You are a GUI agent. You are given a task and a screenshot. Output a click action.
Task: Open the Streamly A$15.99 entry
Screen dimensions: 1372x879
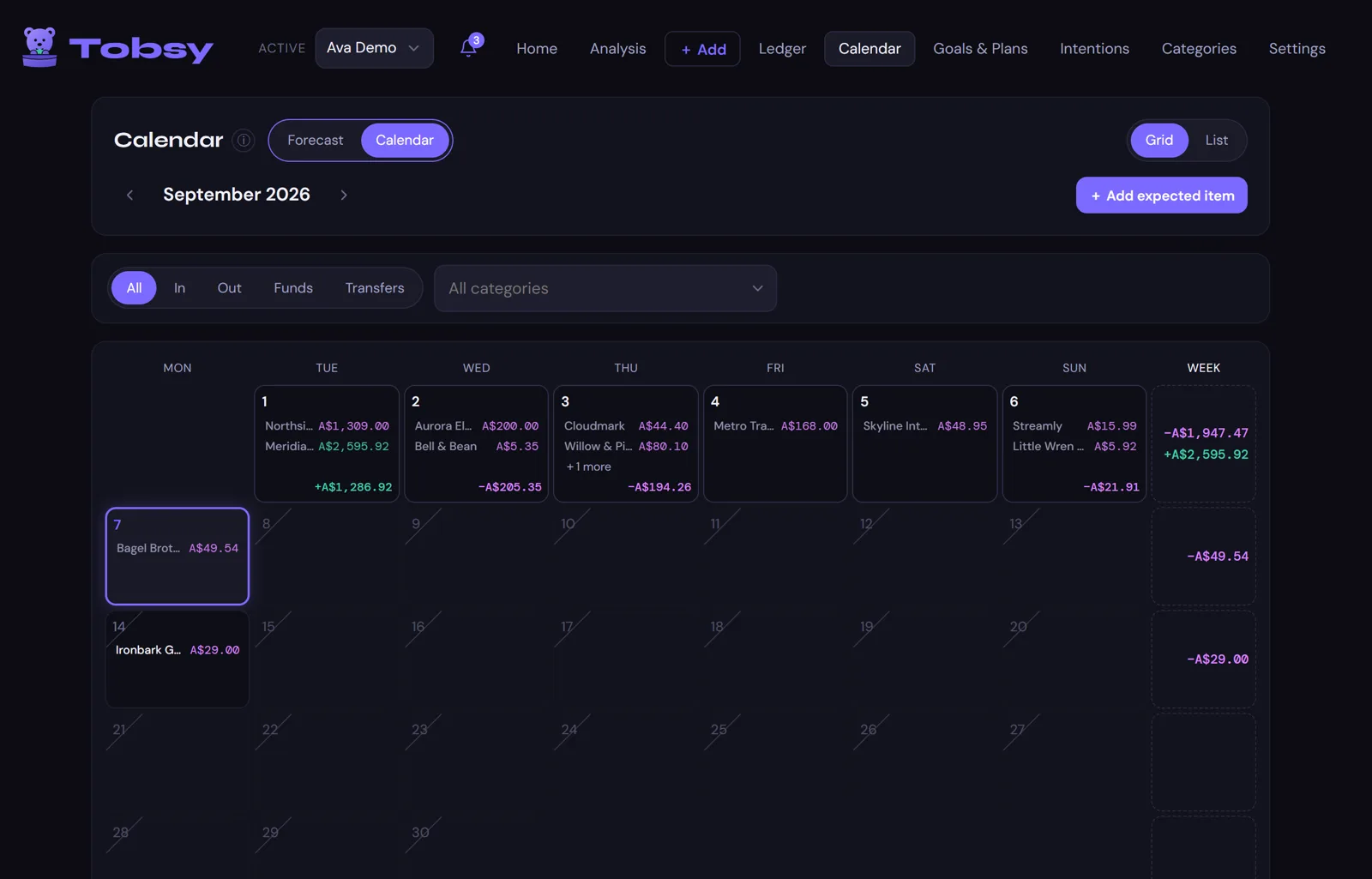(x=1074, y=426)
